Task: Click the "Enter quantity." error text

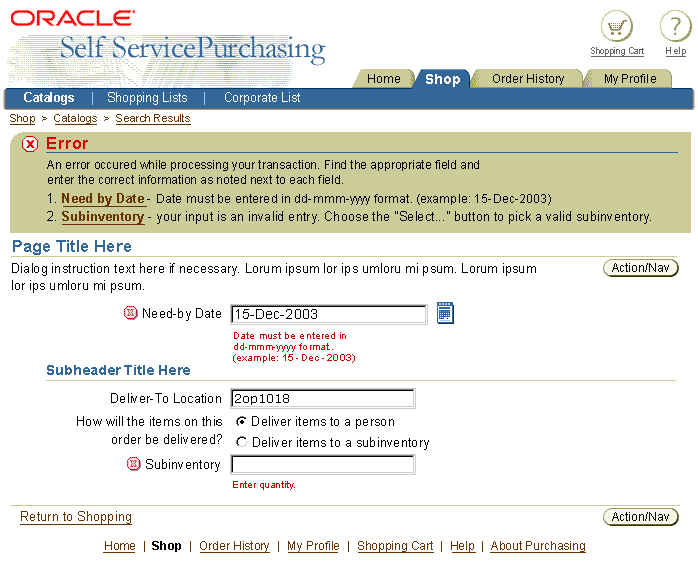Action: coord(264,485)
